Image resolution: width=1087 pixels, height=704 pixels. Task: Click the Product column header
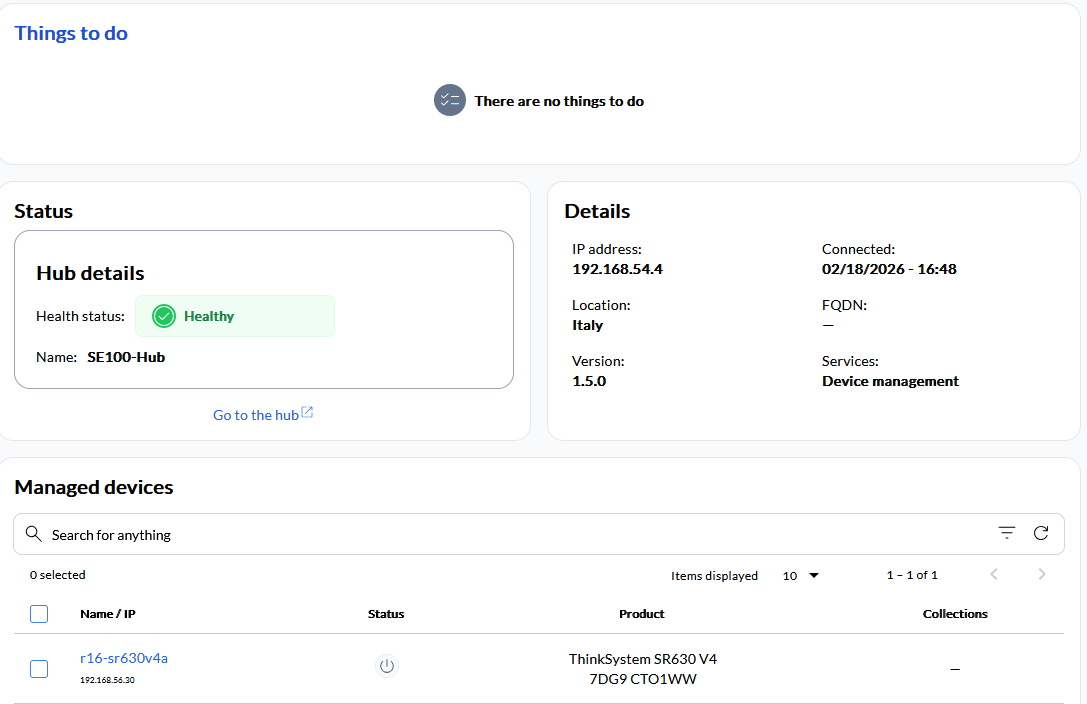(642, 614)
